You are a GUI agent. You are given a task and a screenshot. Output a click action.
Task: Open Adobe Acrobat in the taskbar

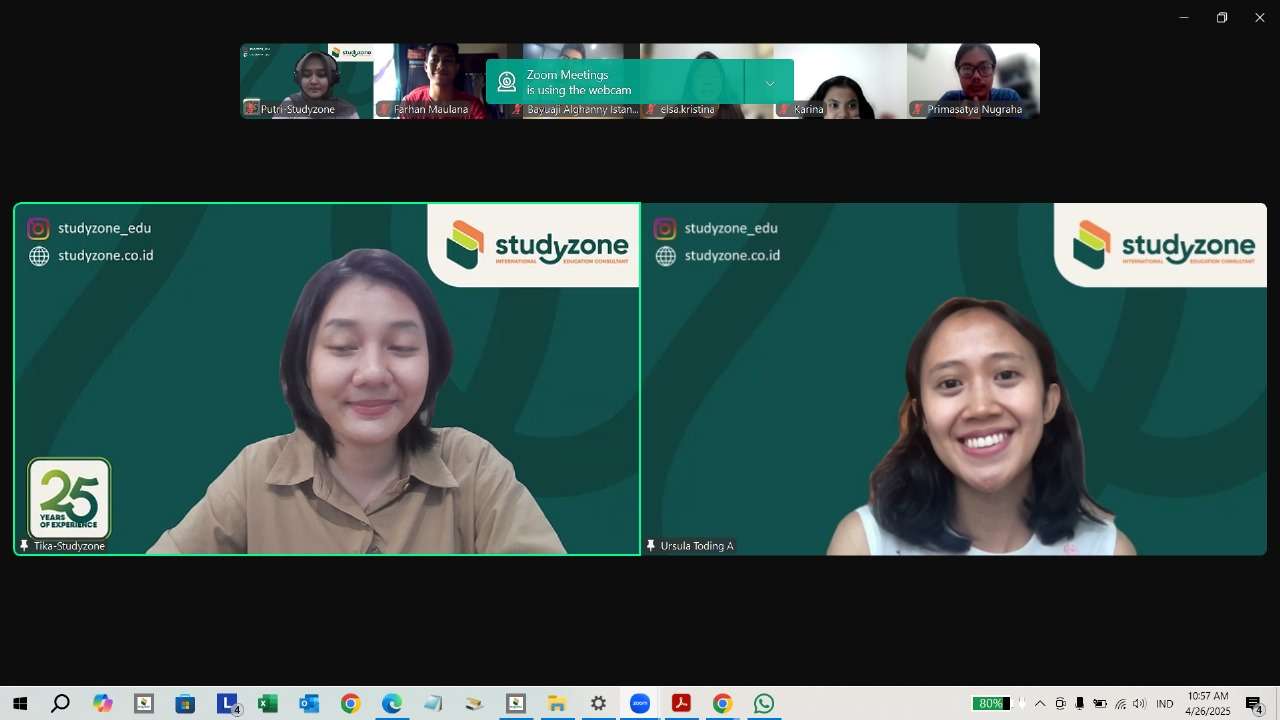(682, 704)
